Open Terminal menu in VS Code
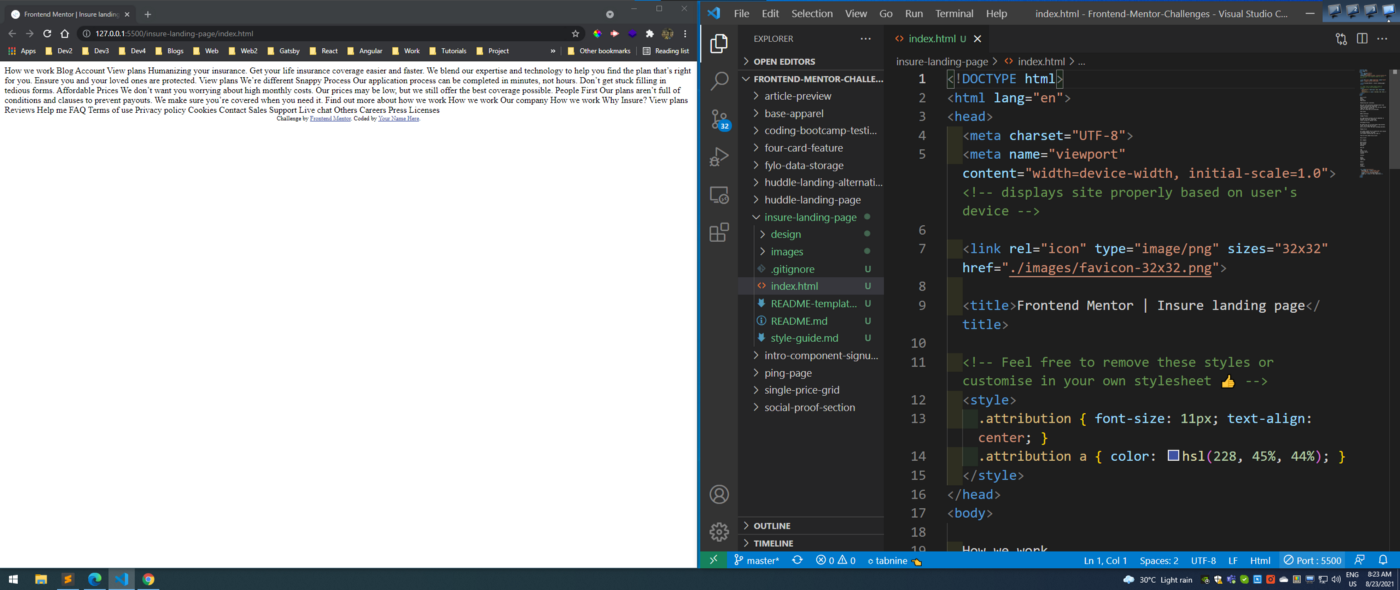Image resolution: width=1400 pixels, height=590 pixels. click(954, 14)
